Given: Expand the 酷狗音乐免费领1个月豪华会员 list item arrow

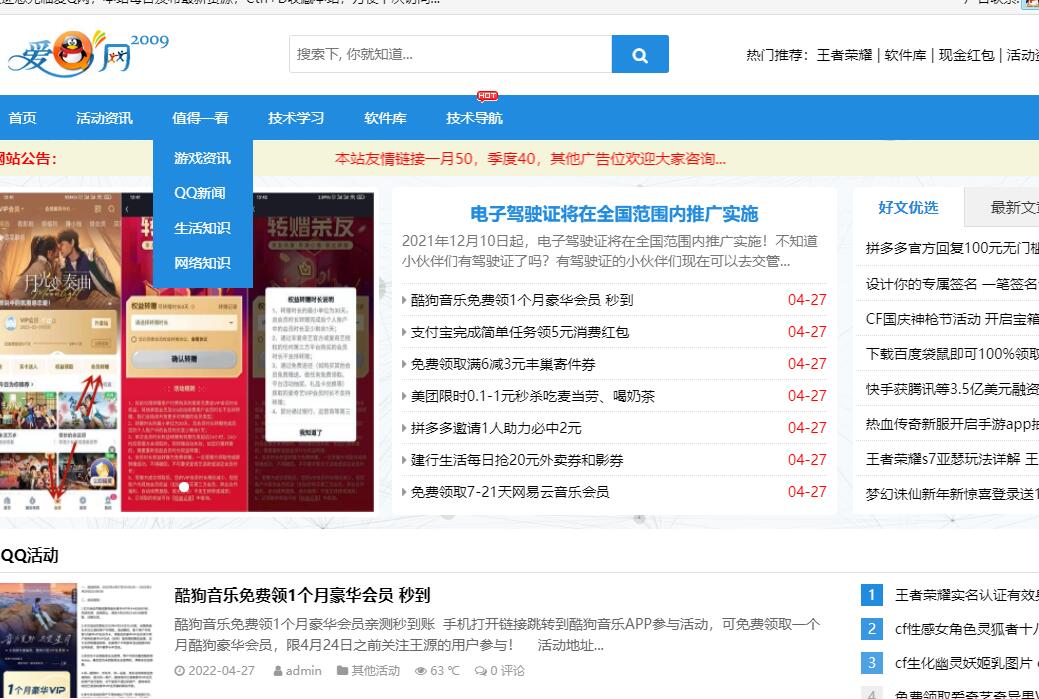Looking at the screenshot, I should pyautogui.click(x=404, y=300).
